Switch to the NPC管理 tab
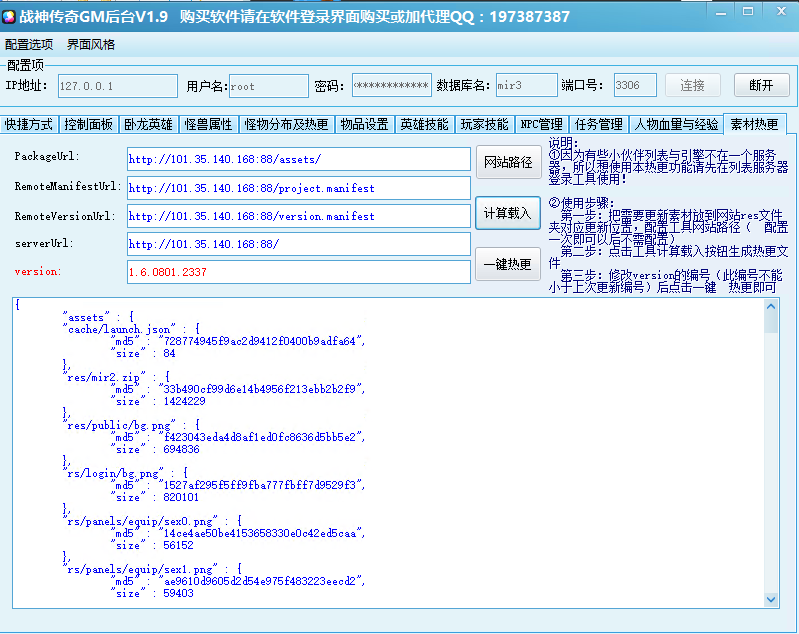The image size is (799, 634). [x=542, y=124]
